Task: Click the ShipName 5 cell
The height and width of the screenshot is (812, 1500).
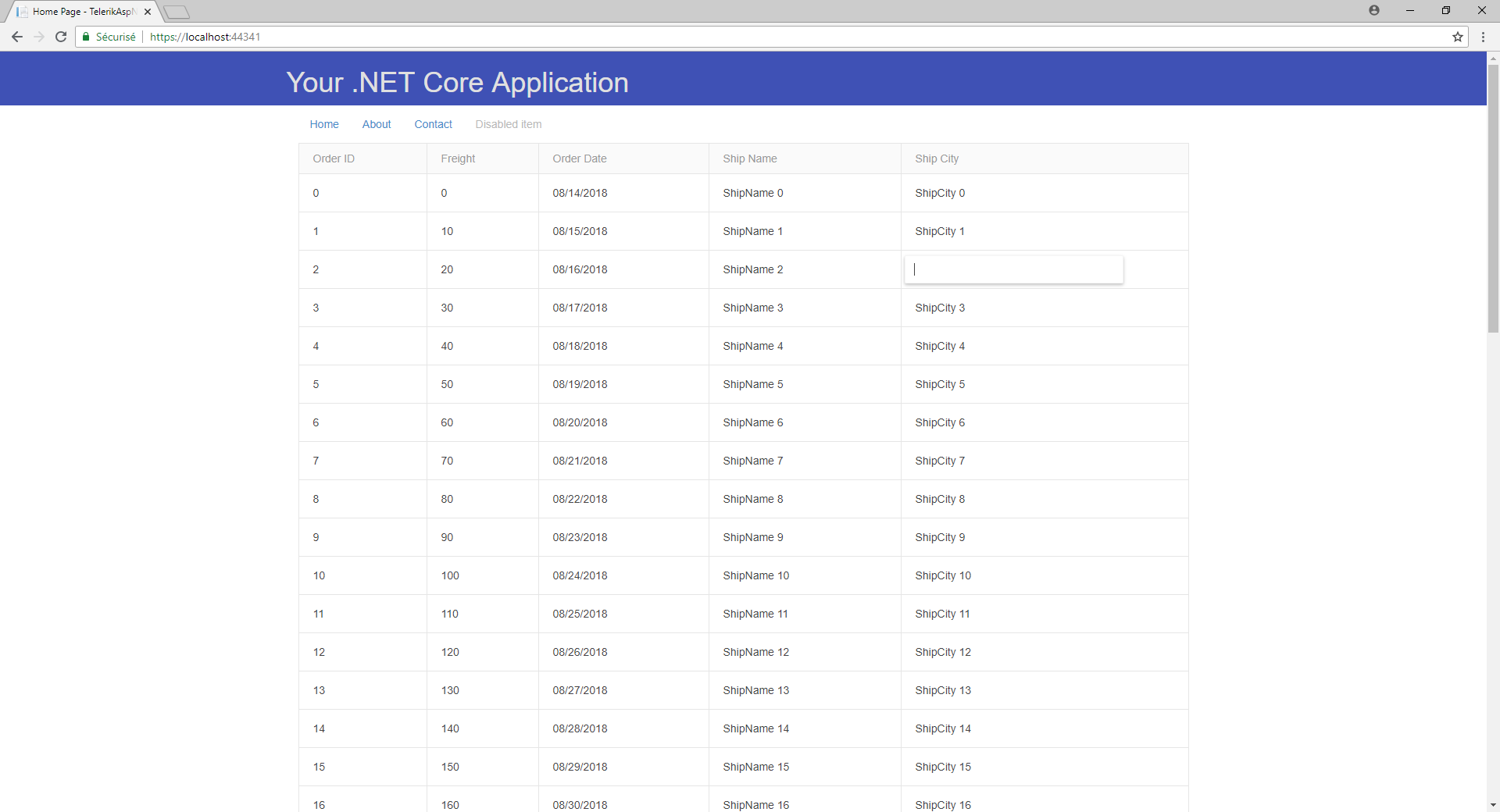Action: tap(753, 384)
